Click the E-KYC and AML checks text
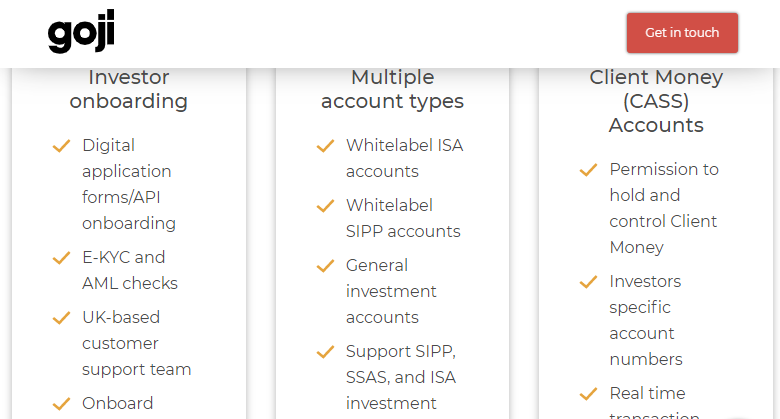This screenshot has height=419, width=780. [130, 270]
